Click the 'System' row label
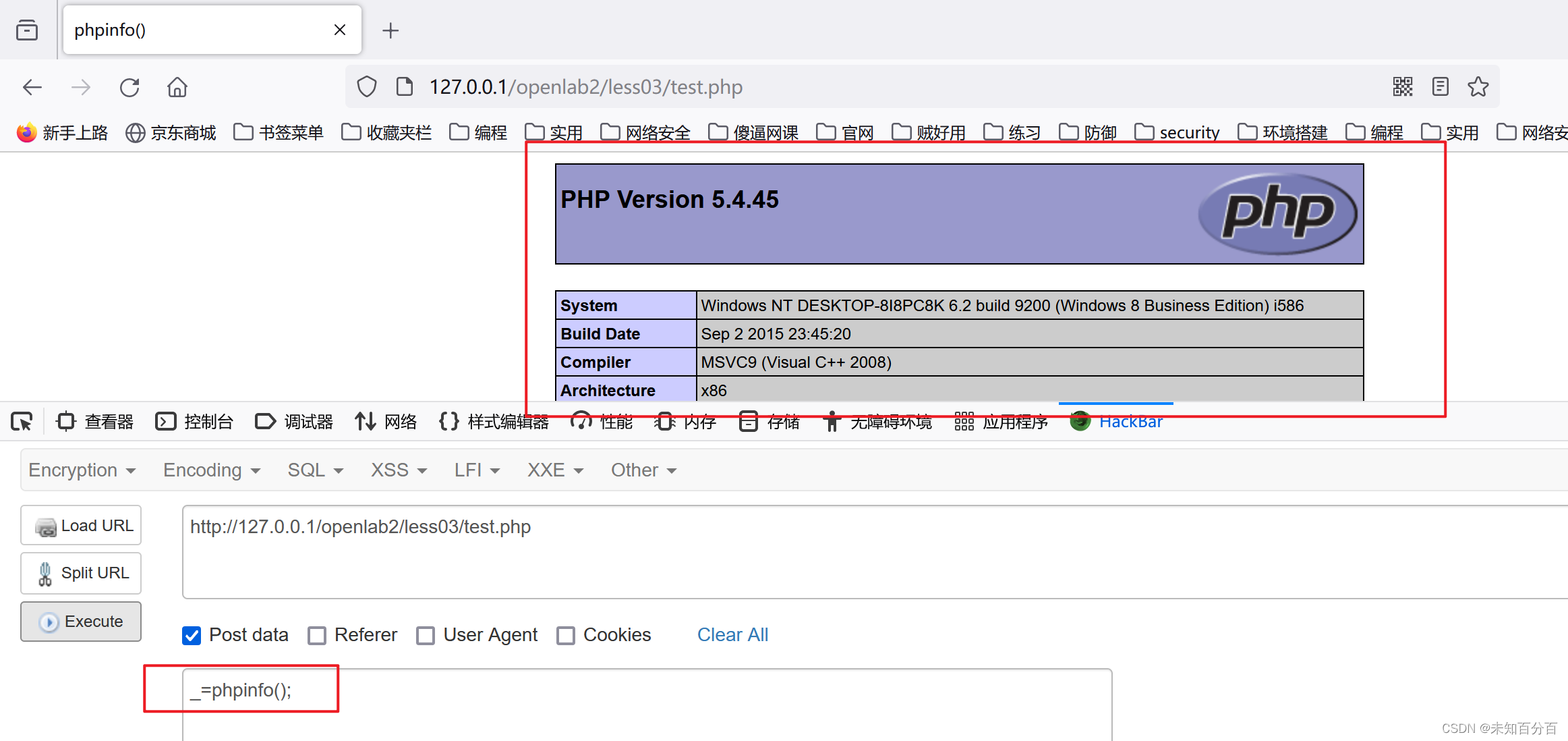The width and height of the screenshot is (1568, 741). pos(589,306)
